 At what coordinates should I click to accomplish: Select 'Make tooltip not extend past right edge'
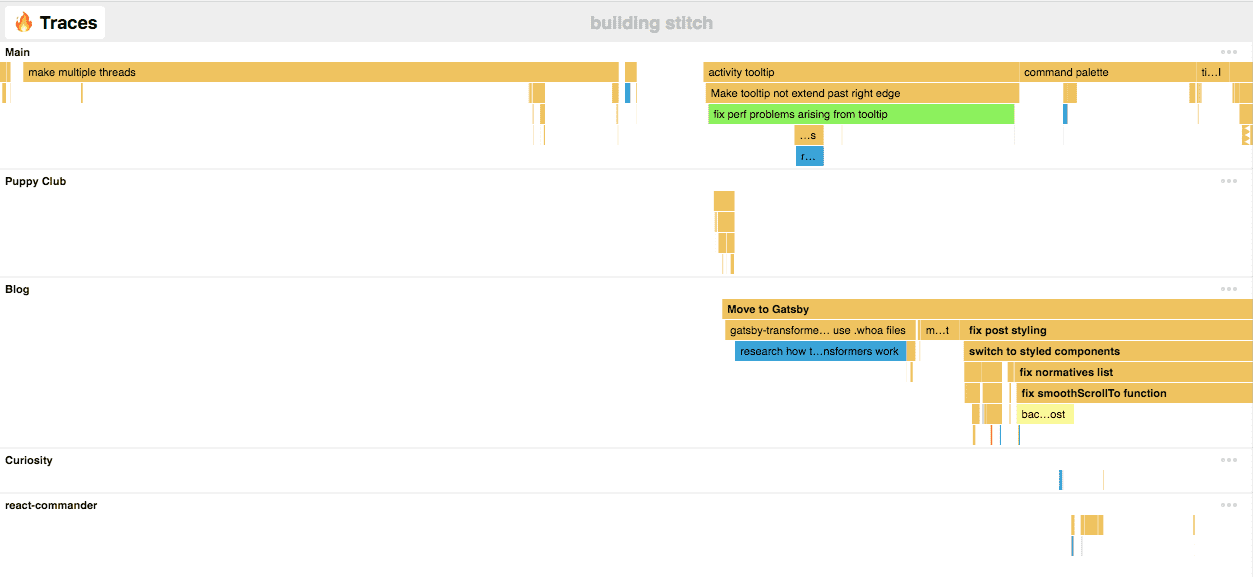click(x=862, y=93)
